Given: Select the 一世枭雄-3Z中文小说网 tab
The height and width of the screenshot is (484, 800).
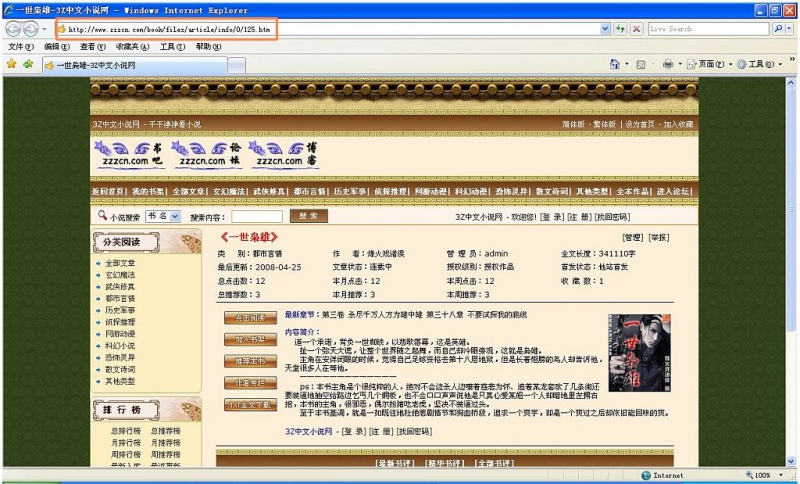Looking at the screenshot, I should (135, 65).
